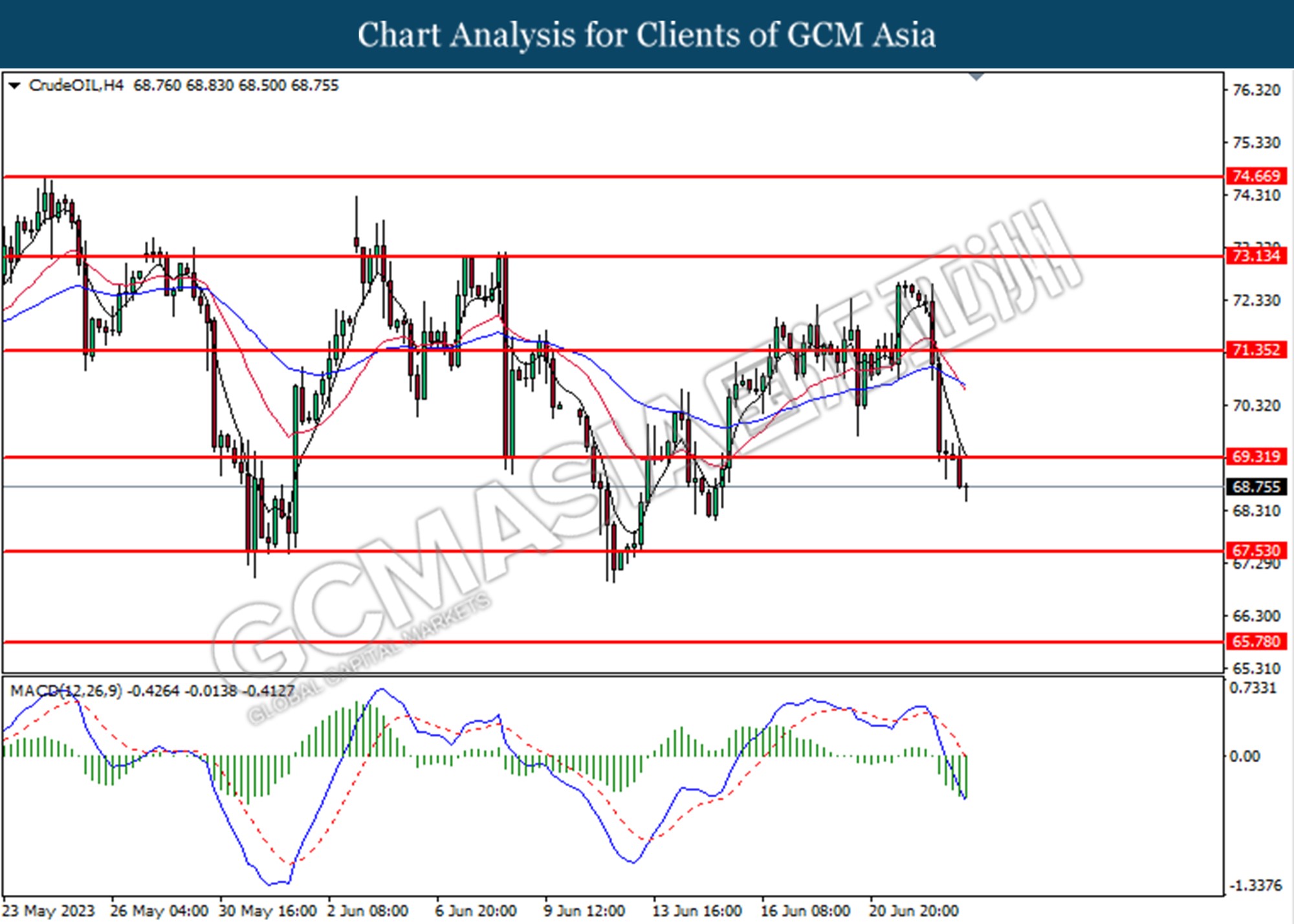Click the 20 Jun 20:00 time label
The image size is (1294, 924).
click(914, 911)
